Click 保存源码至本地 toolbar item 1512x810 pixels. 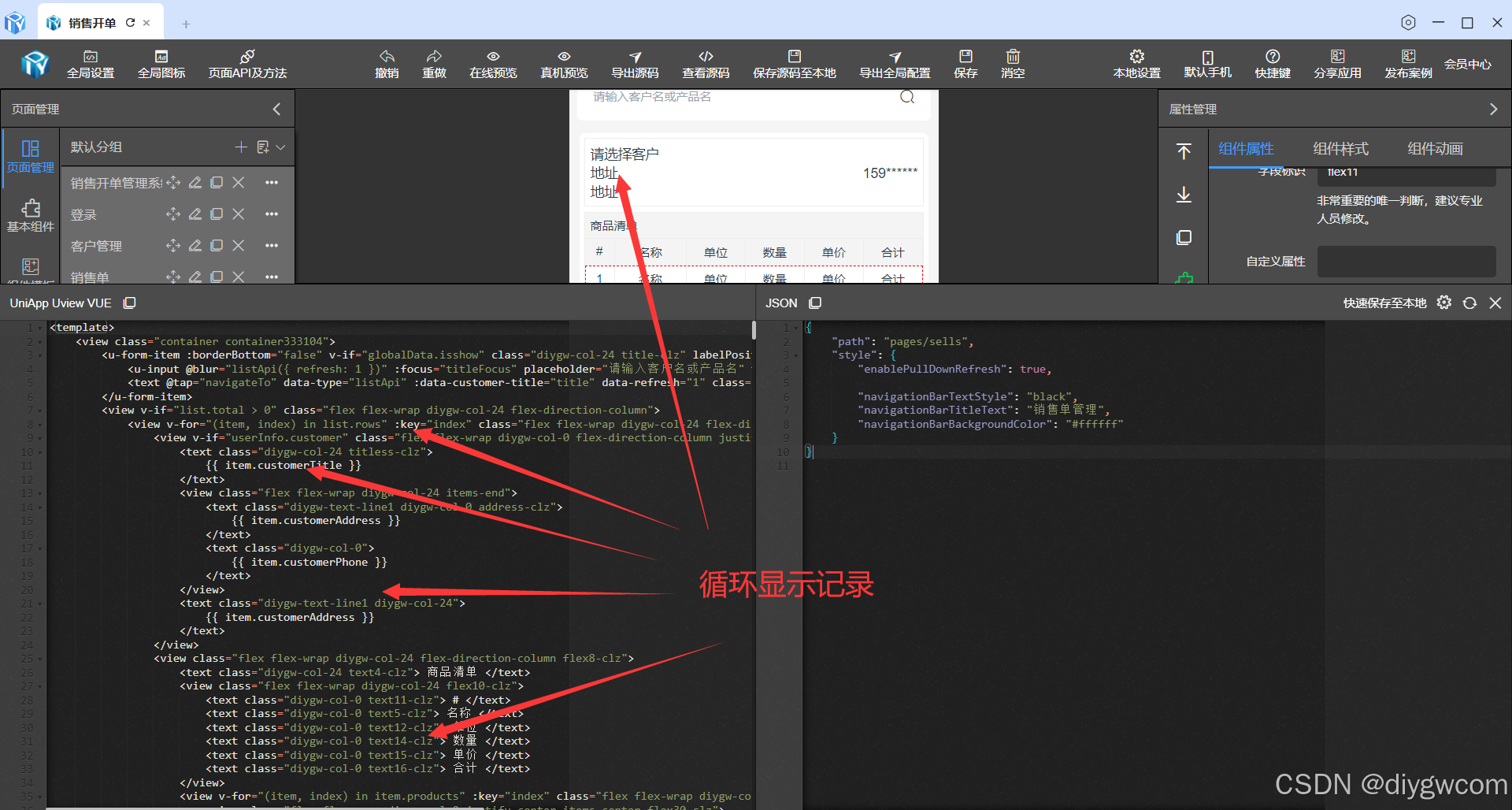[x=795, y=64]
